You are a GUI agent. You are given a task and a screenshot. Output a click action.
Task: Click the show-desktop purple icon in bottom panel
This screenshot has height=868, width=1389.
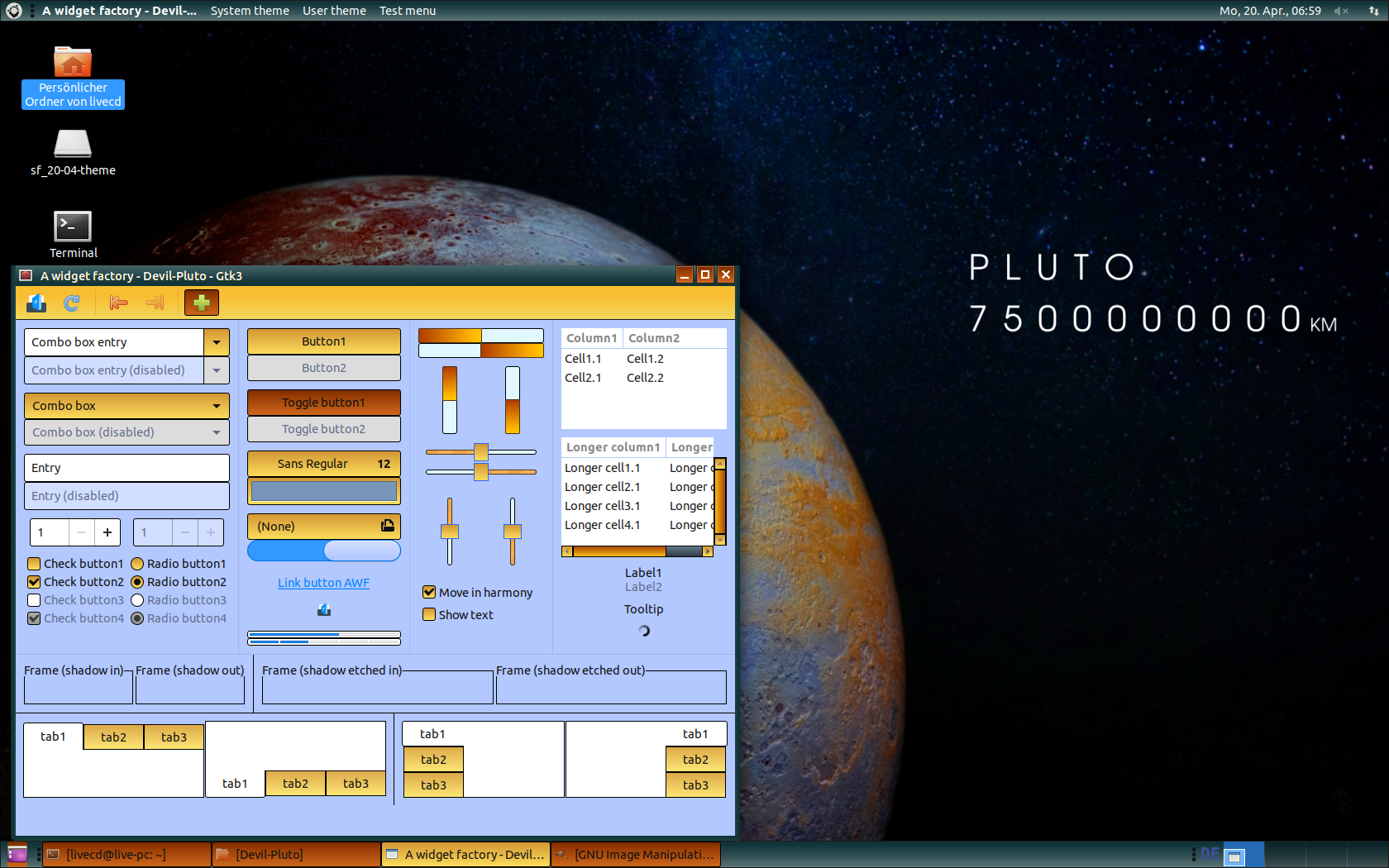17,854
